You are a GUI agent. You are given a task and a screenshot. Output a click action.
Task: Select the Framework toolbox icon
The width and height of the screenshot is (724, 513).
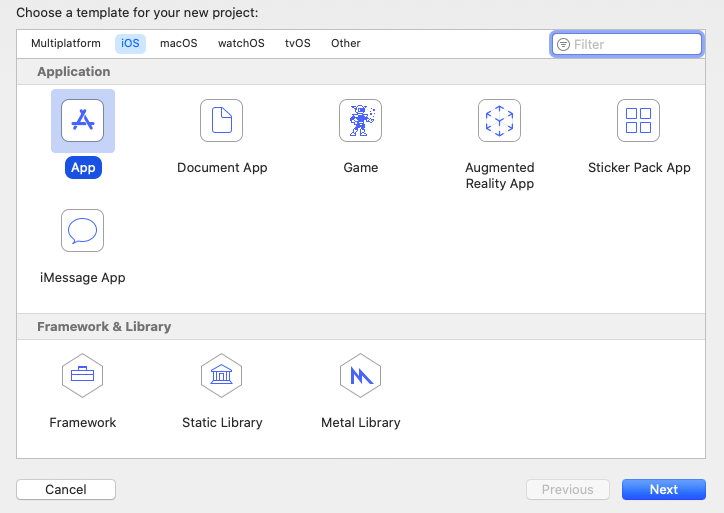[x=83, y=375]
